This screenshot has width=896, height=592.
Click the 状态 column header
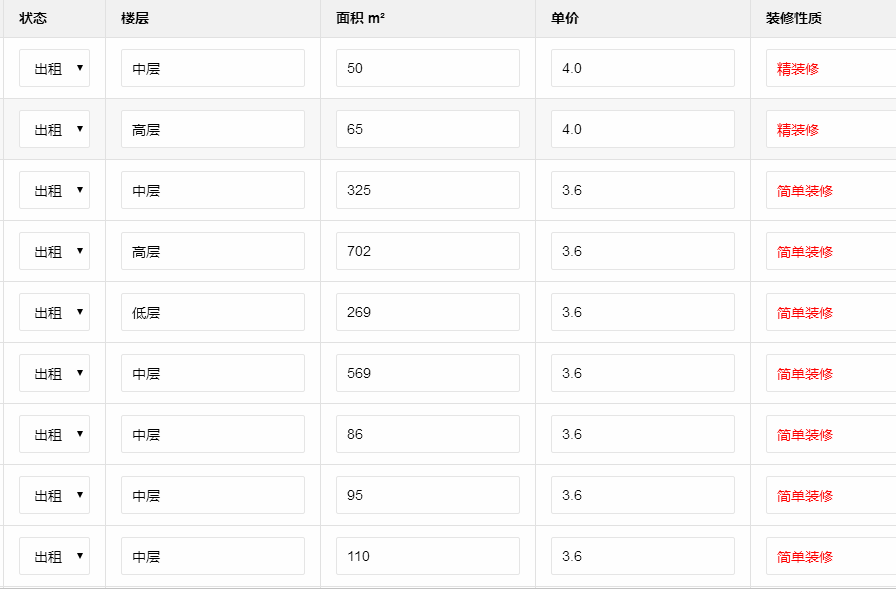point(33,19)
